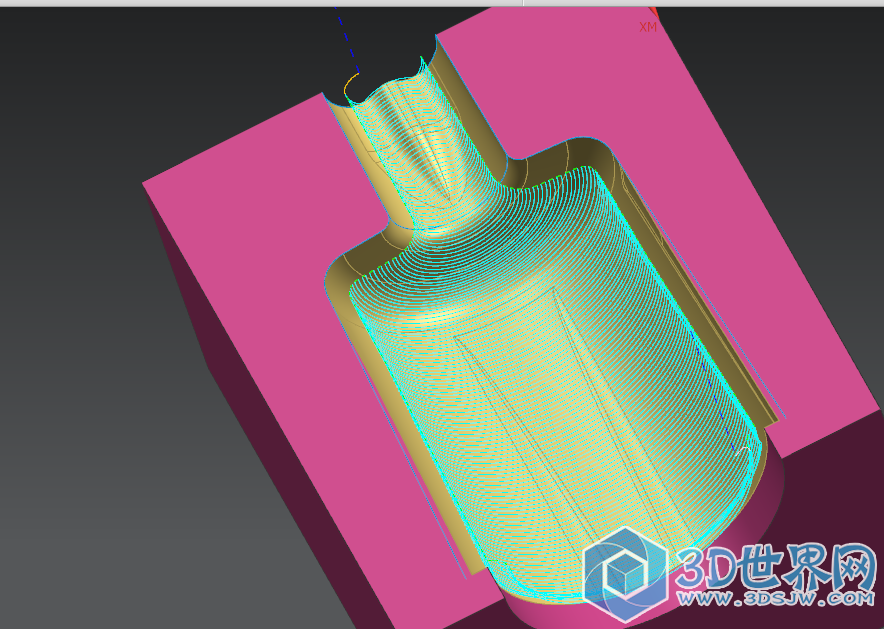Viewport: 884px width, 629px height.
Task: Select the red X-axis arrowhead tip
Action: [x=653, y=12]
